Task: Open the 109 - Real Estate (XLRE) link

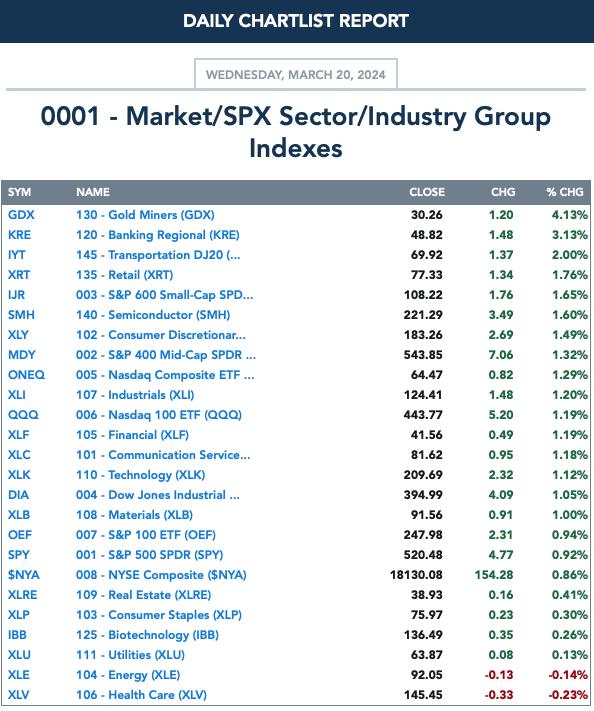Action: tap(143, 594)
